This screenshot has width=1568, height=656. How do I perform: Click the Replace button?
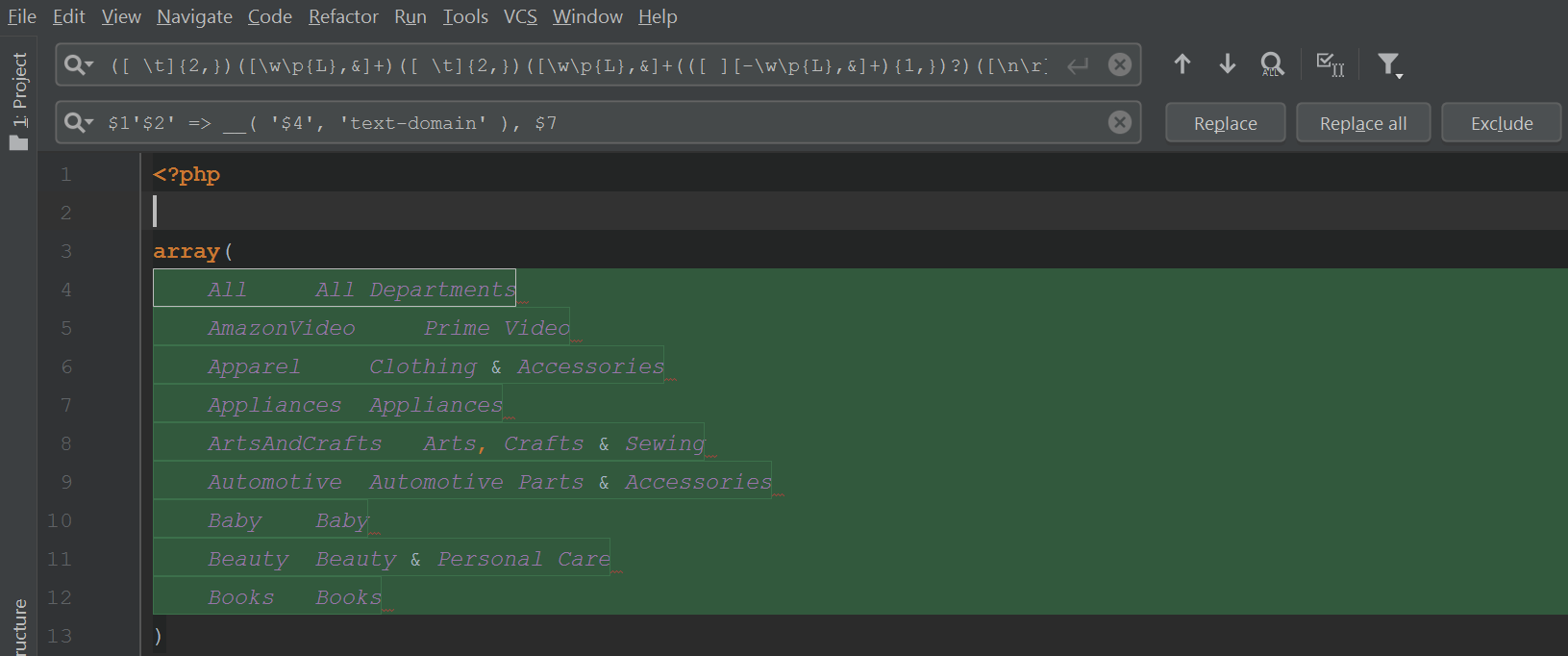[x=1225, y=123]
